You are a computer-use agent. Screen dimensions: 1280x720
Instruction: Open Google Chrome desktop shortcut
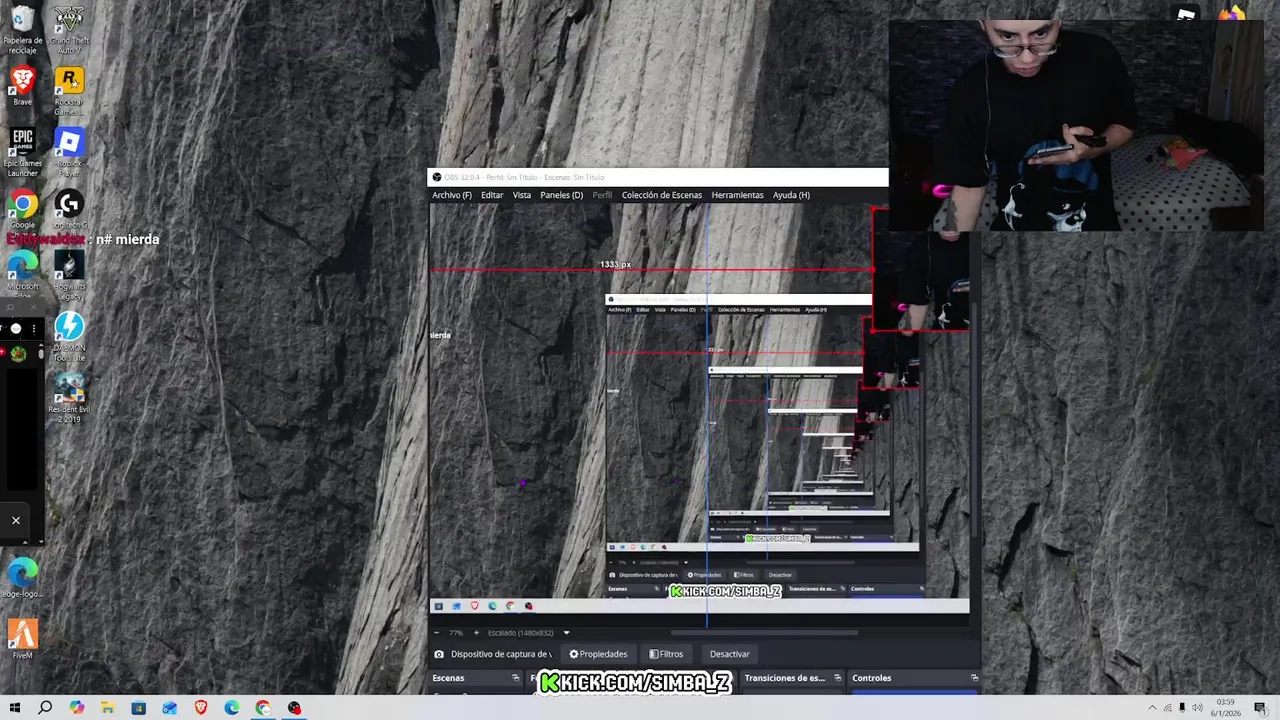pyautogui.click(x=22, y=209)
